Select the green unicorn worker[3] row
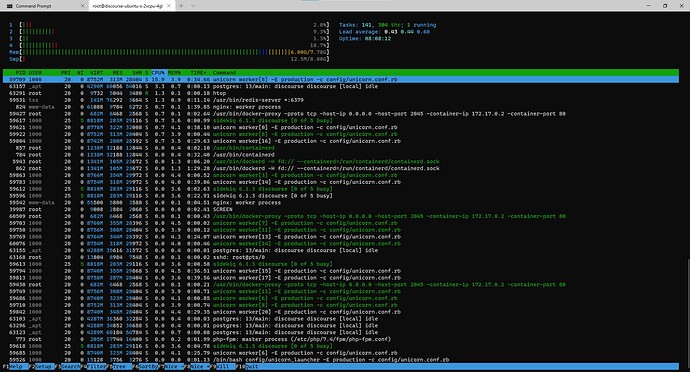690x372 pixels. coord(341,175)
